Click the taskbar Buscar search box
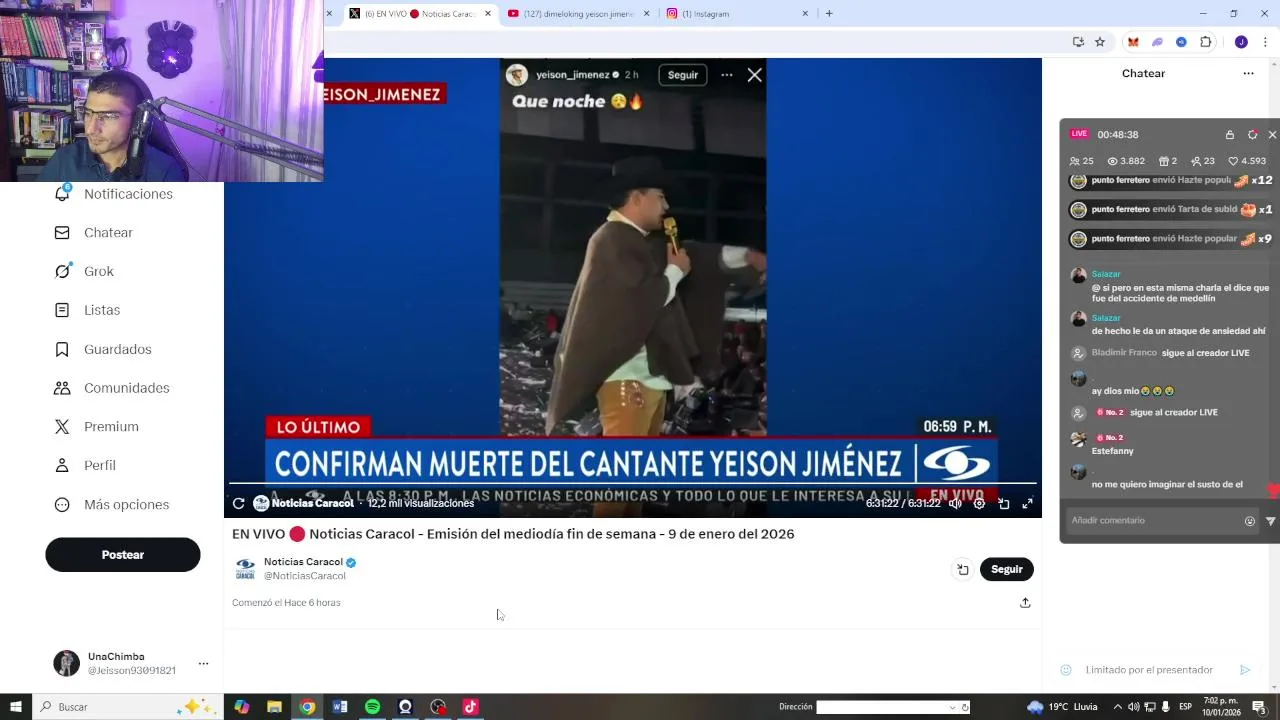The image size is (1280, 720). point(126,707)
